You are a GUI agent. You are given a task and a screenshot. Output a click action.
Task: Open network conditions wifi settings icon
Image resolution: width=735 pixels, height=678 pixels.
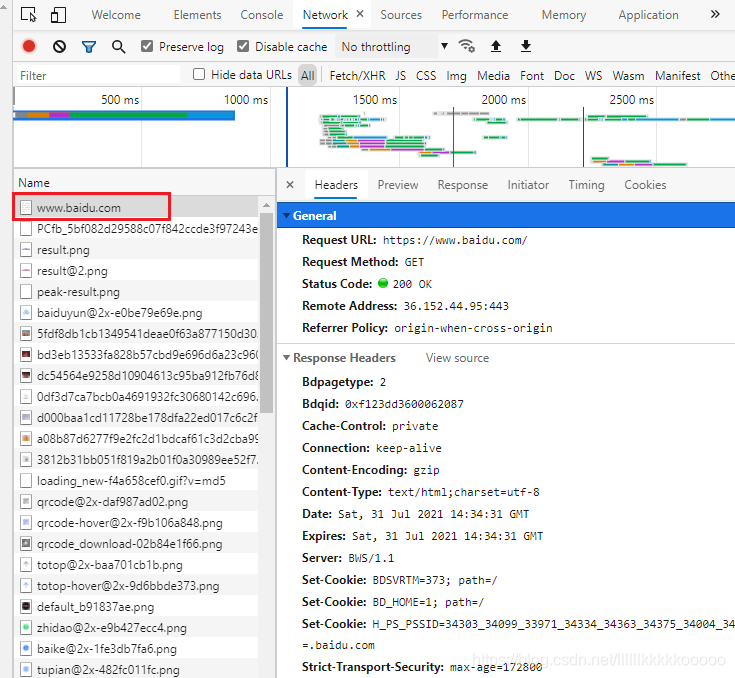(466, 46)
